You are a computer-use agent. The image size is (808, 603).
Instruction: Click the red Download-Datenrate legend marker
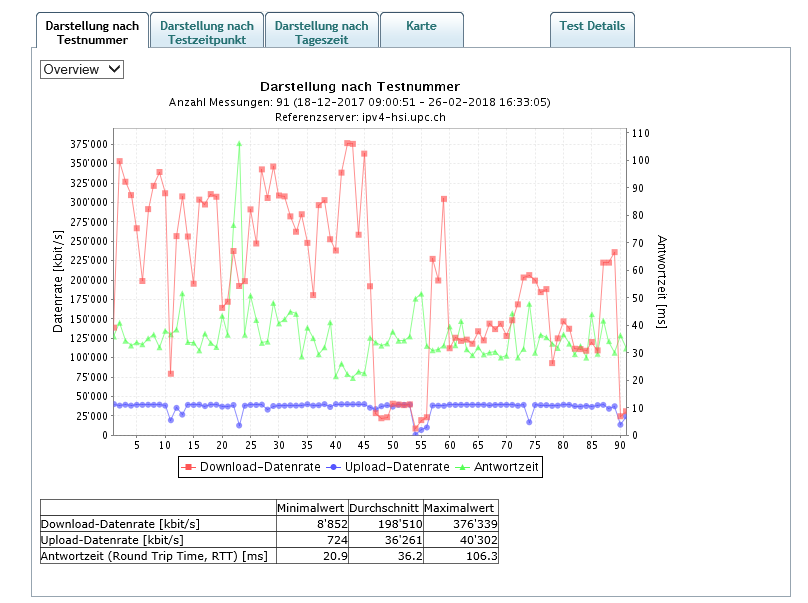(x=189, y=466)
